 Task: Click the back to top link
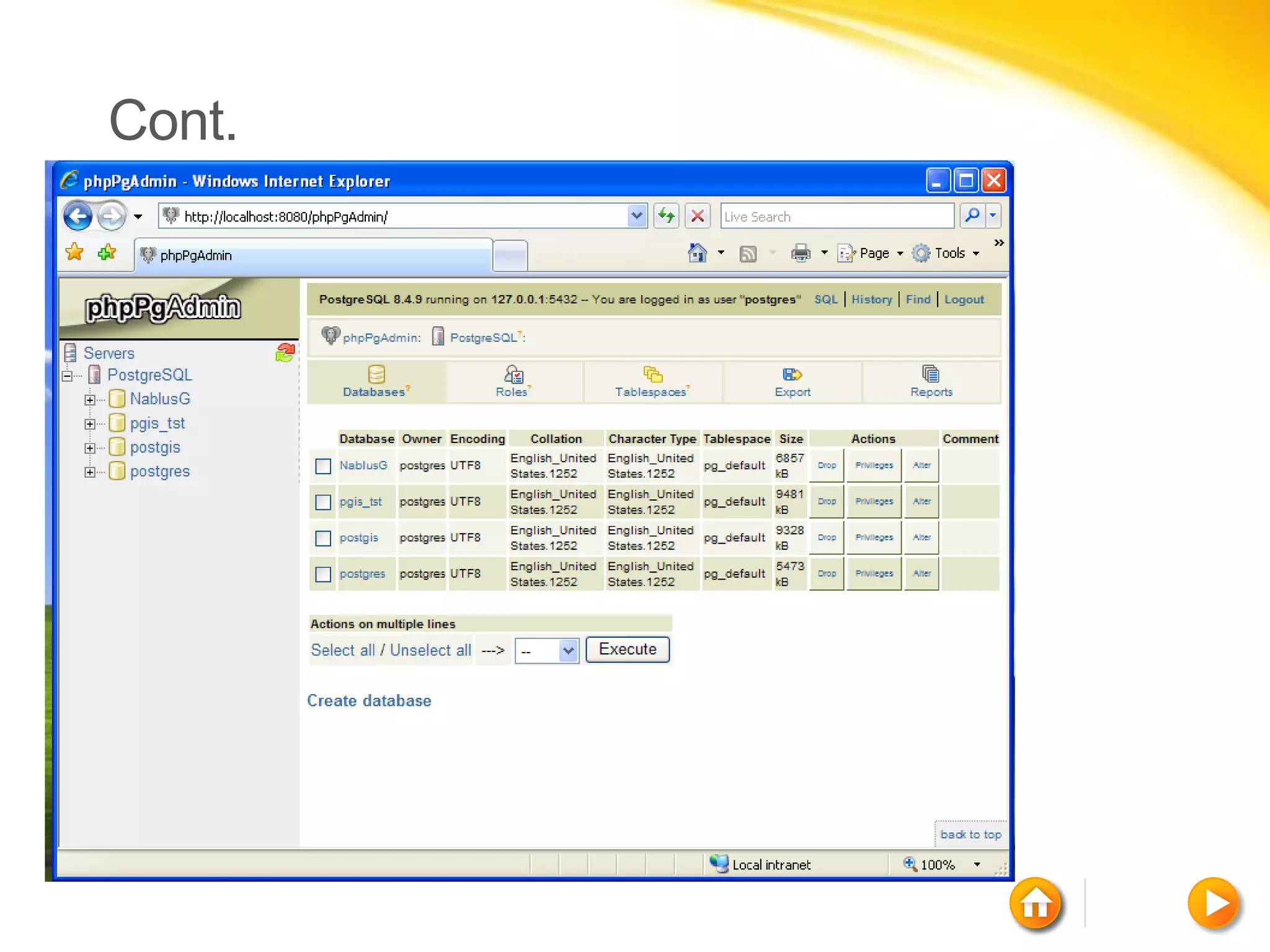[970, 835]
